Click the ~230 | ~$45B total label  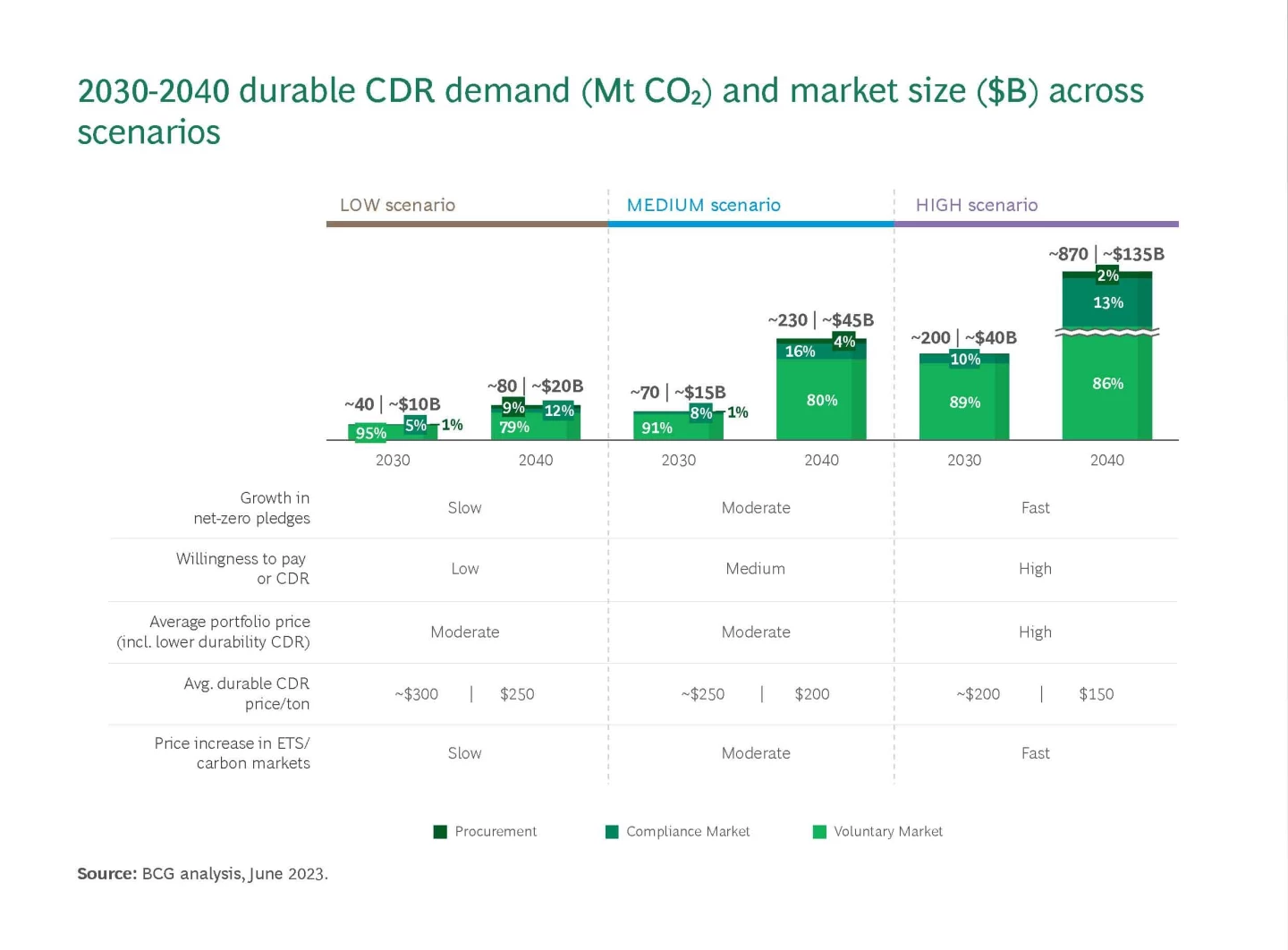(x=820, y=320)
